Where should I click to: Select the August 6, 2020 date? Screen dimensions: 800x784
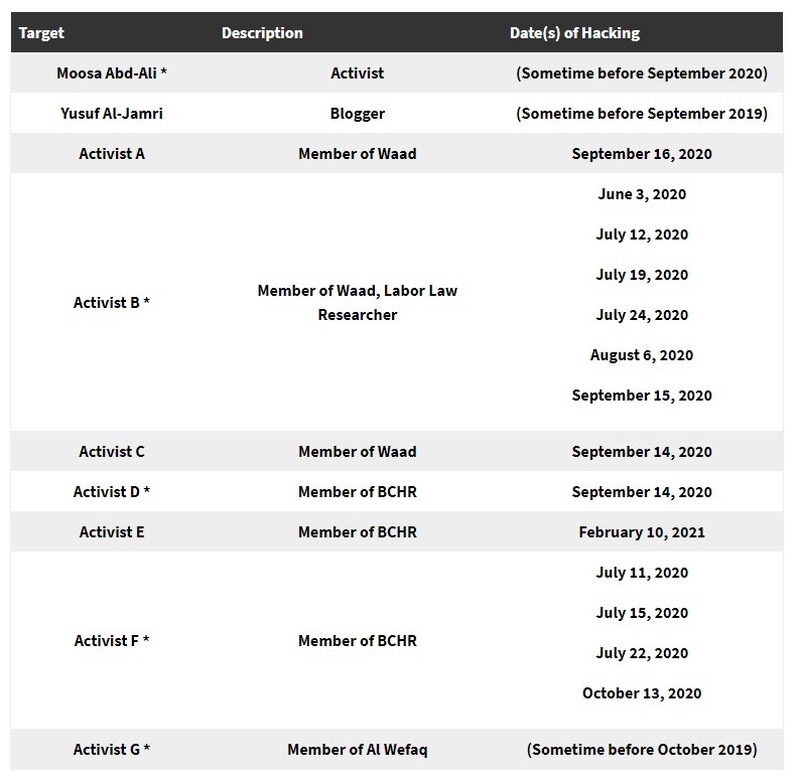point(641,355)
